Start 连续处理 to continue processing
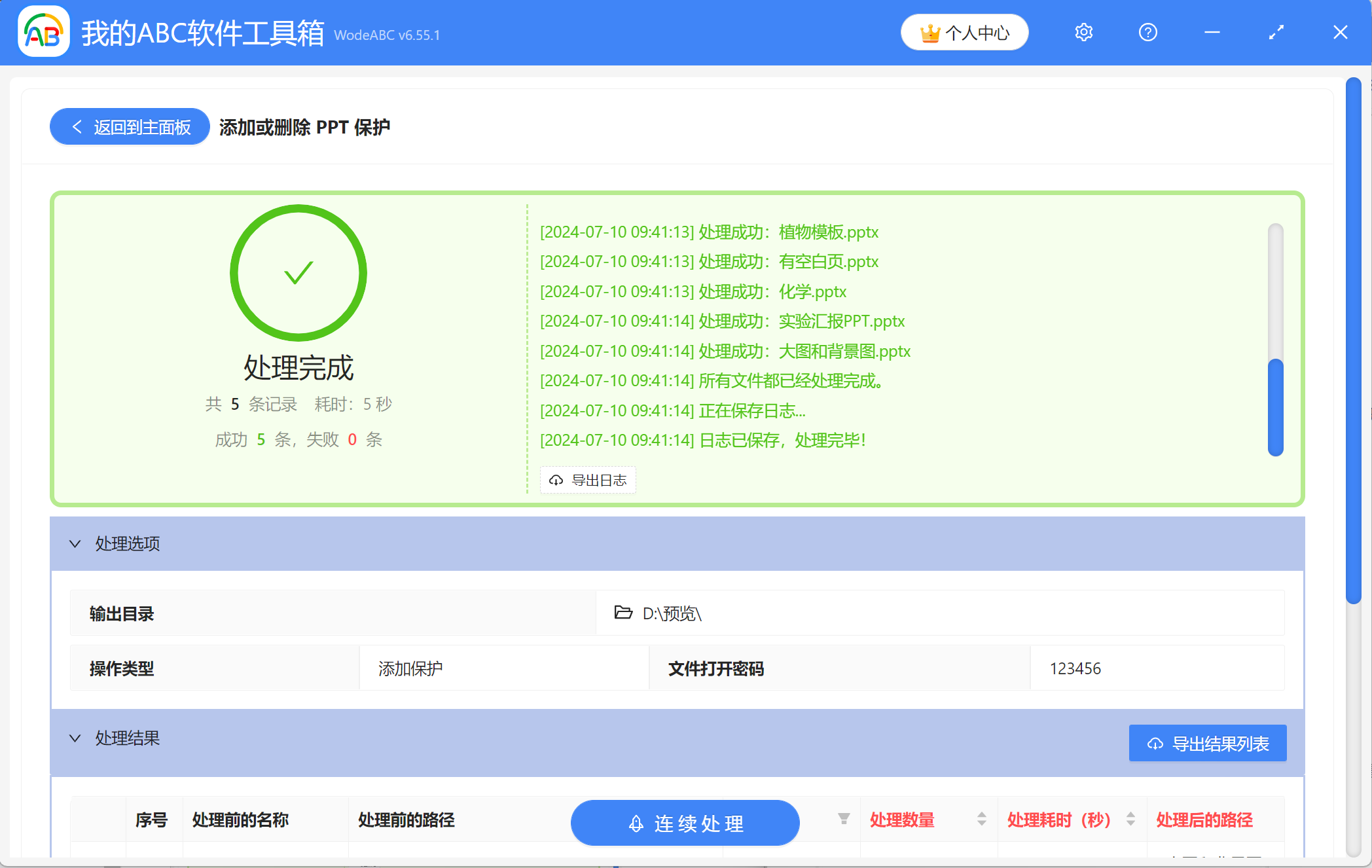 (685, 823)
